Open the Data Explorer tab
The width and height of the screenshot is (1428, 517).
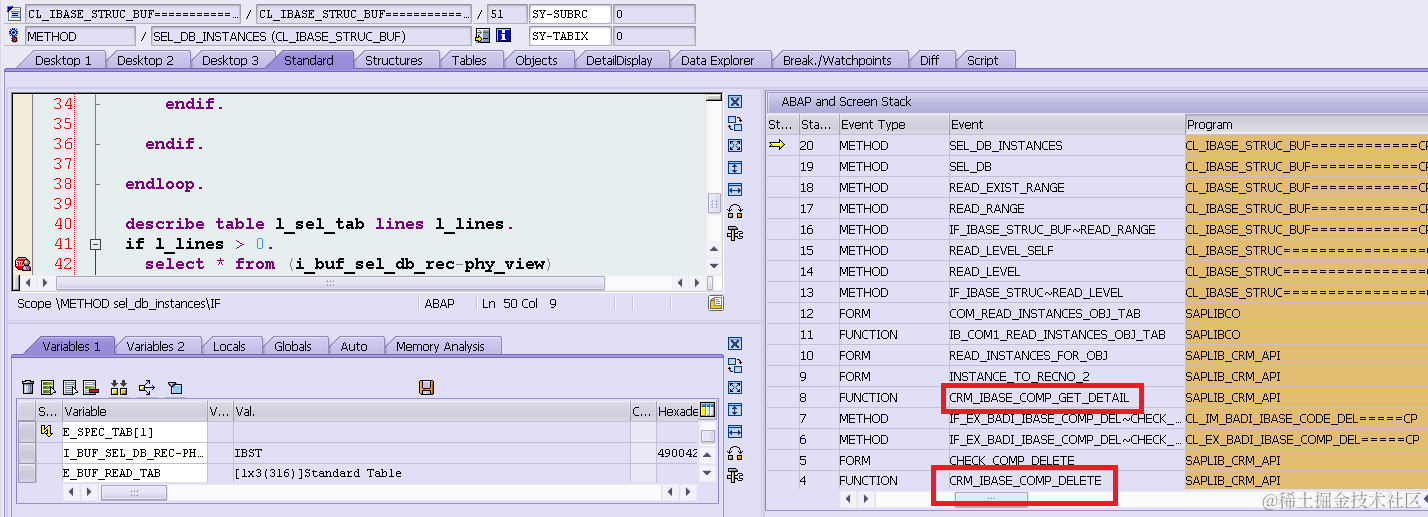coord(717,60)
